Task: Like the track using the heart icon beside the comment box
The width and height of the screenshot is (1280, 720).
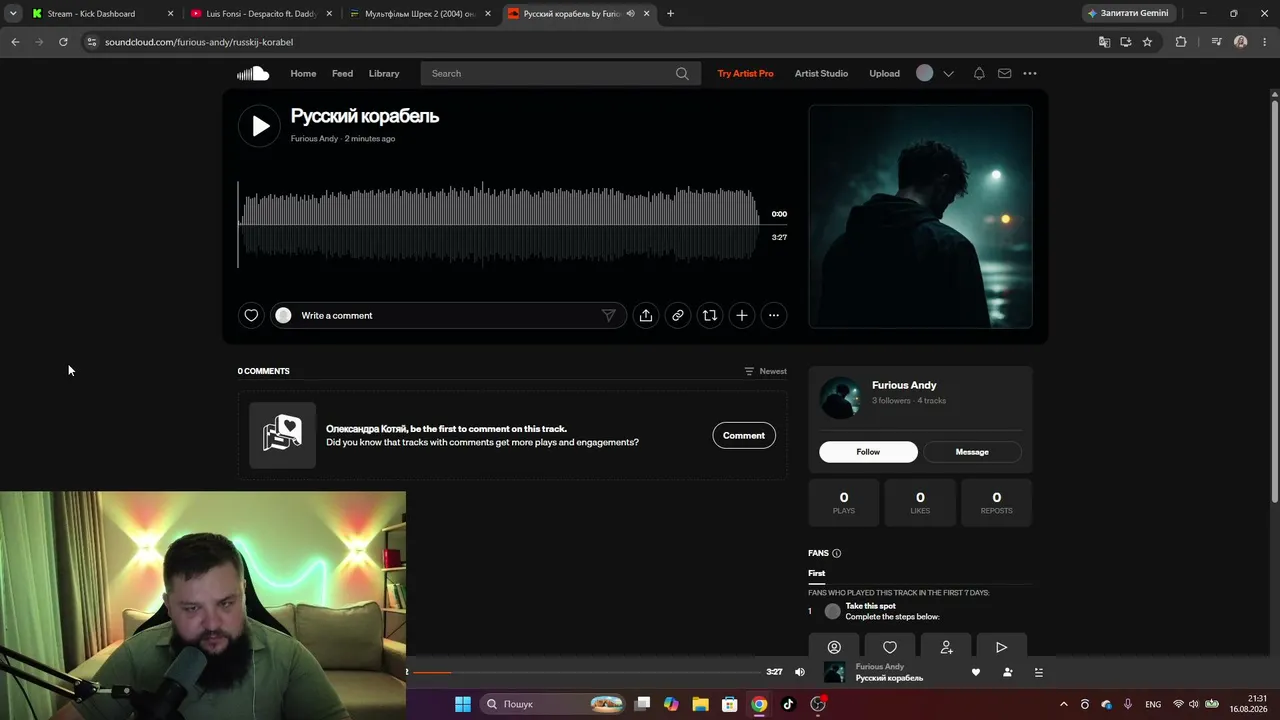Action: [x=251, y=315]
